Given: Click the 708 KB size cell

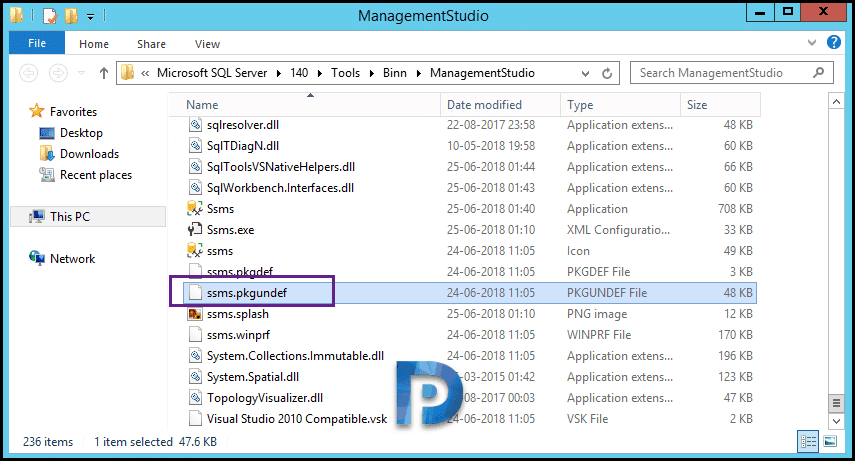Looking at the screenshot, I should 735,209.
